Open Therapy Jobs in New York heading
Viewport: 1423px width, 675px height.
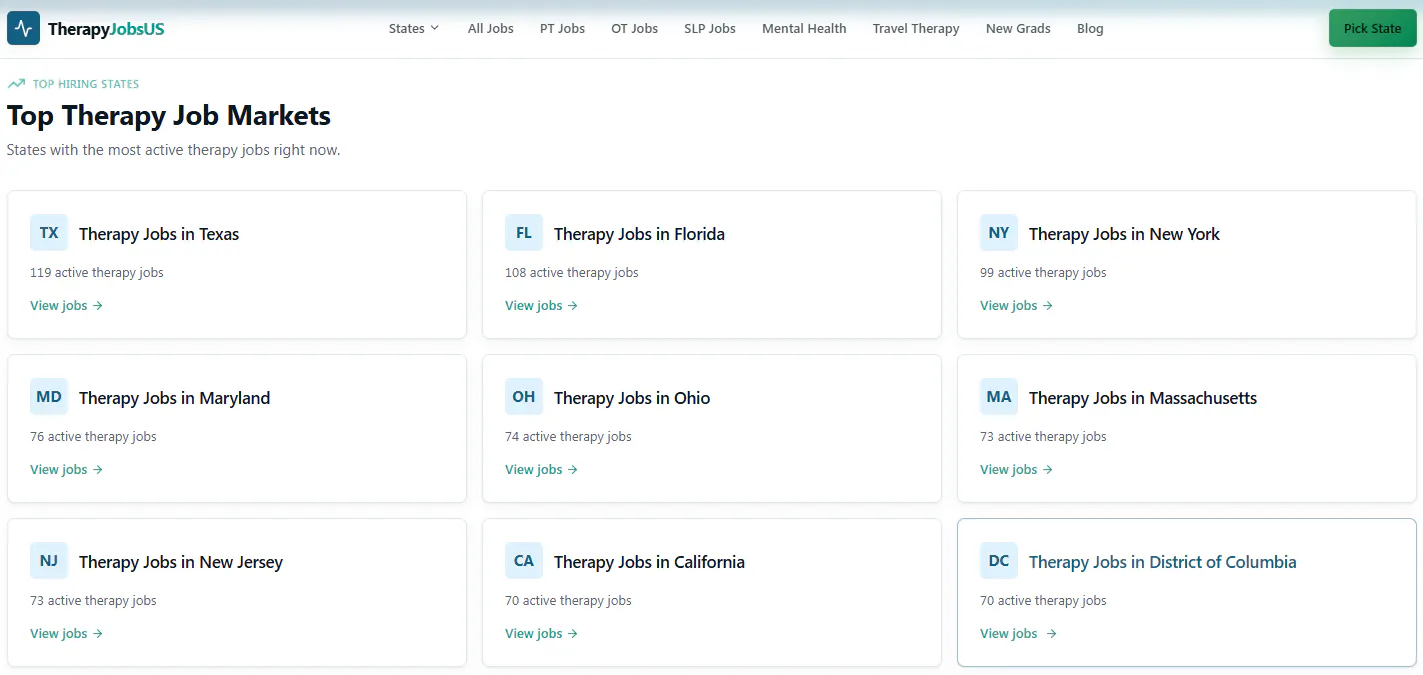1124,234
